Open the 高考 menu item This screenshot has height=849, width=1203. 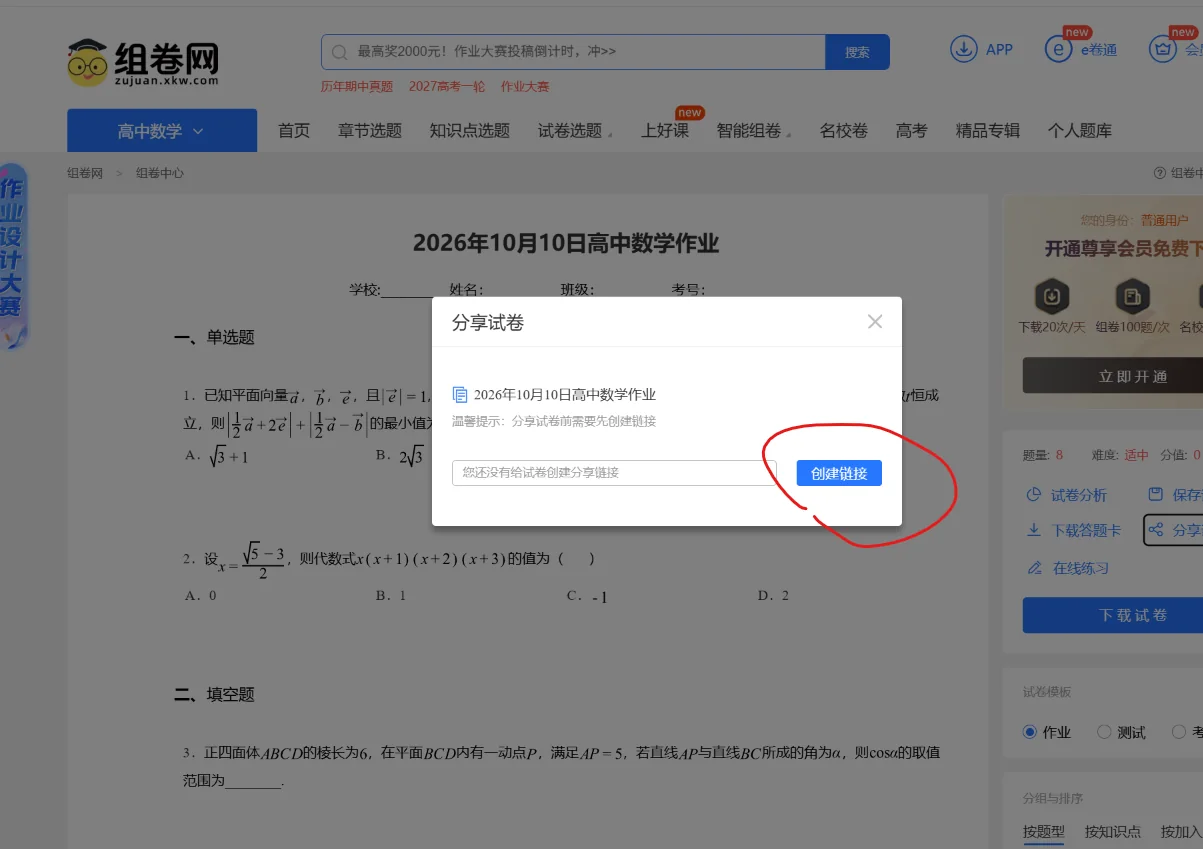pyautogui.click(x=912, y=131)
